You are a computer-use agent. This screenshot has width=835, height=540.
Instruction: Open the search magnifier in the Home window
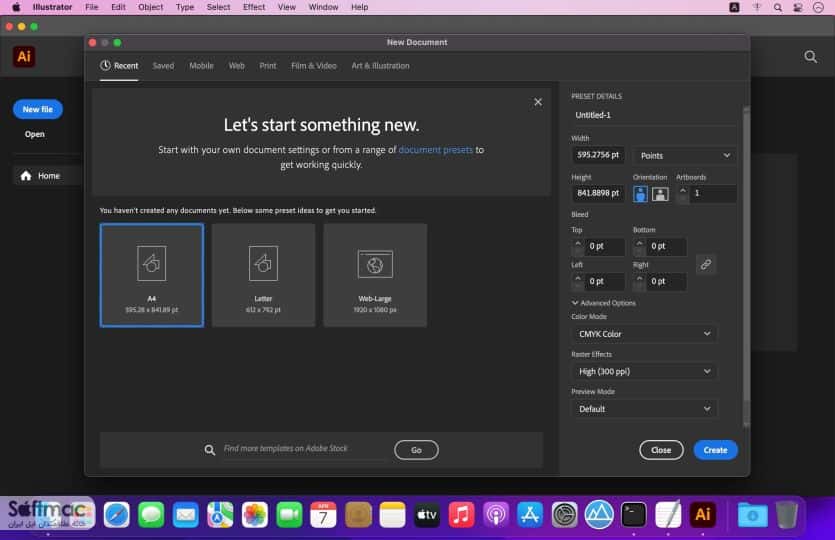click(x=810, y=57)
